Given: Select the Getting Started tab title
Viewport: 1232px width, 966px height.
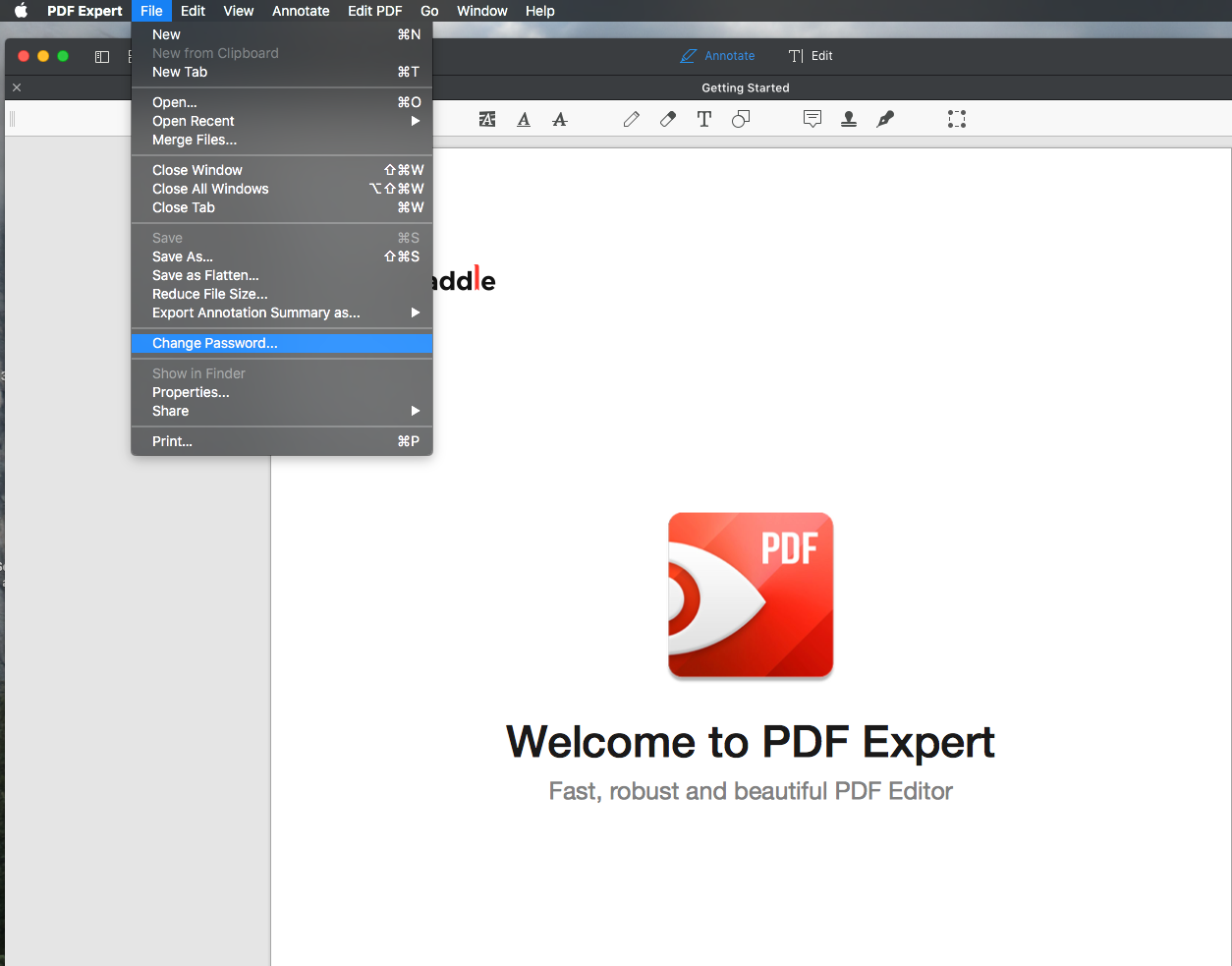Looking at the screenshot, I should click(746, 87).
